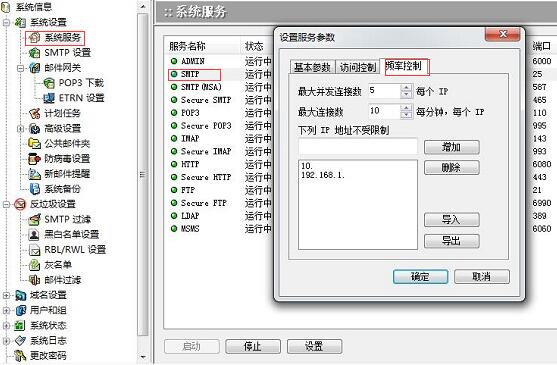Click the 灰名单 icon

point(34,265)
